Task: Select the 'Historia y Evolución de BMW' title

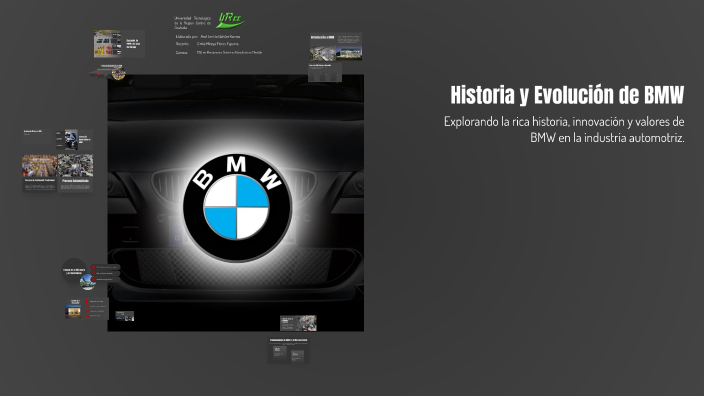Action: pos(567,95)
